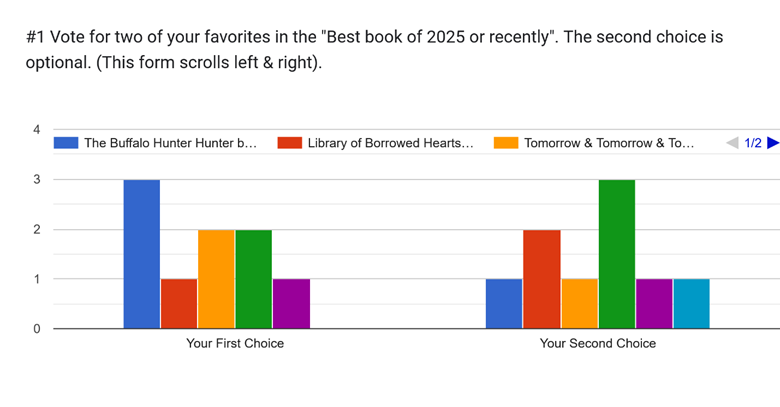Click the previous legend page arrow
Screen dimensions: 780x407
732,143
